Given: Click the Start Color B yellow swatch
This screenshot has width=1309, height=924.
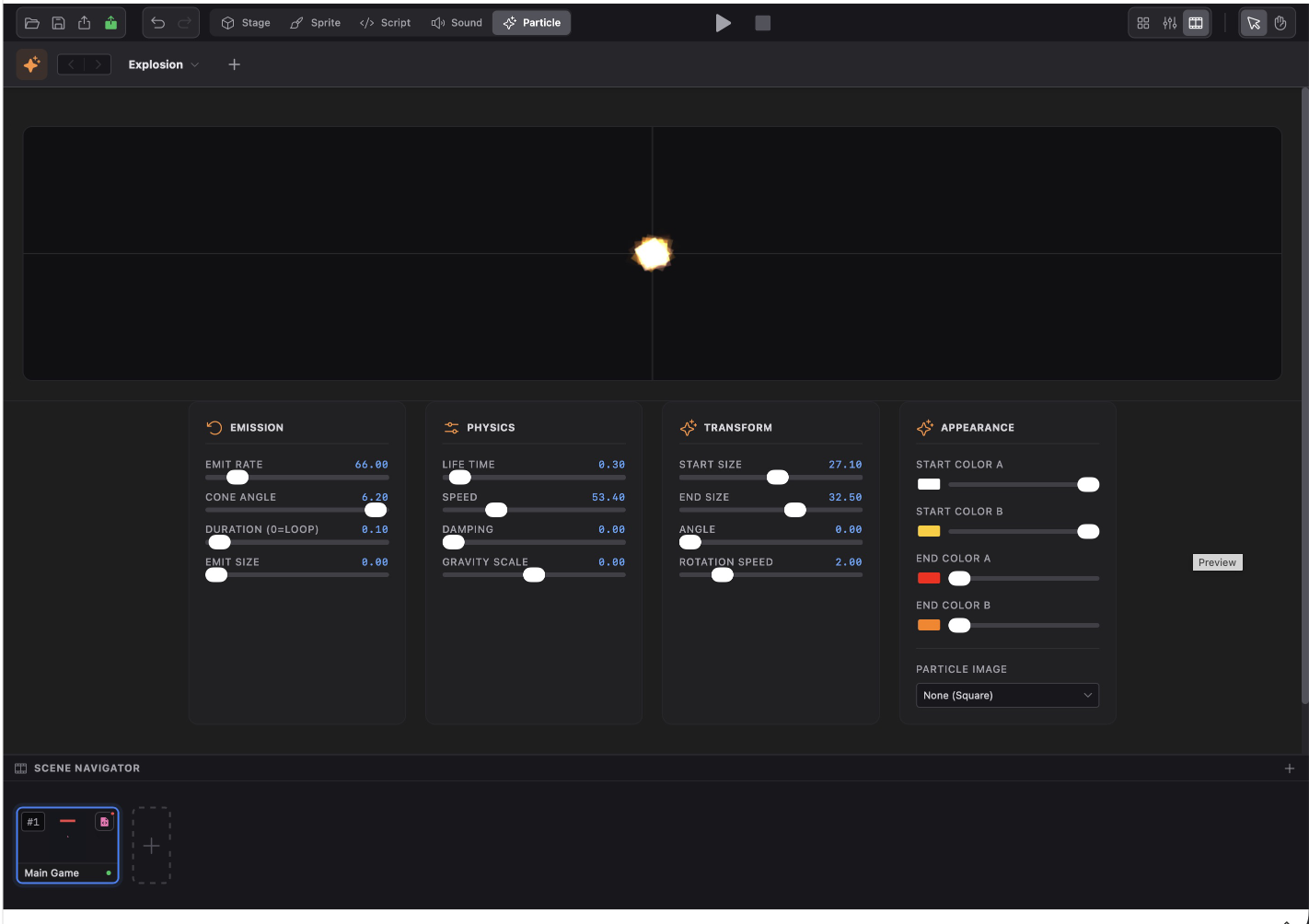Looking at the screenshot, I should coord(929,531).
